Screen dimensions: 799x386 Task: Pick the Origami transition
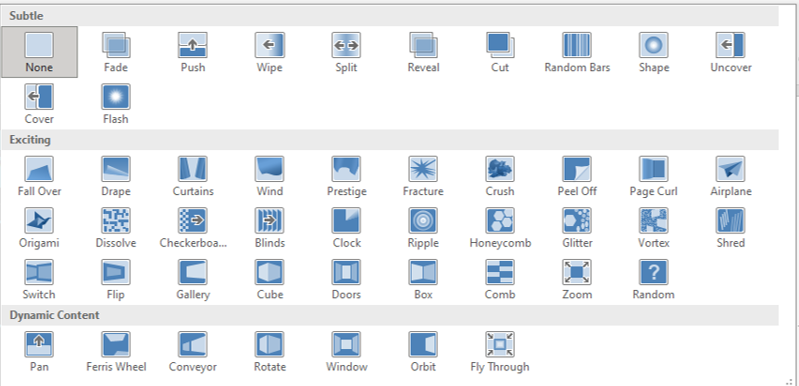39,227
